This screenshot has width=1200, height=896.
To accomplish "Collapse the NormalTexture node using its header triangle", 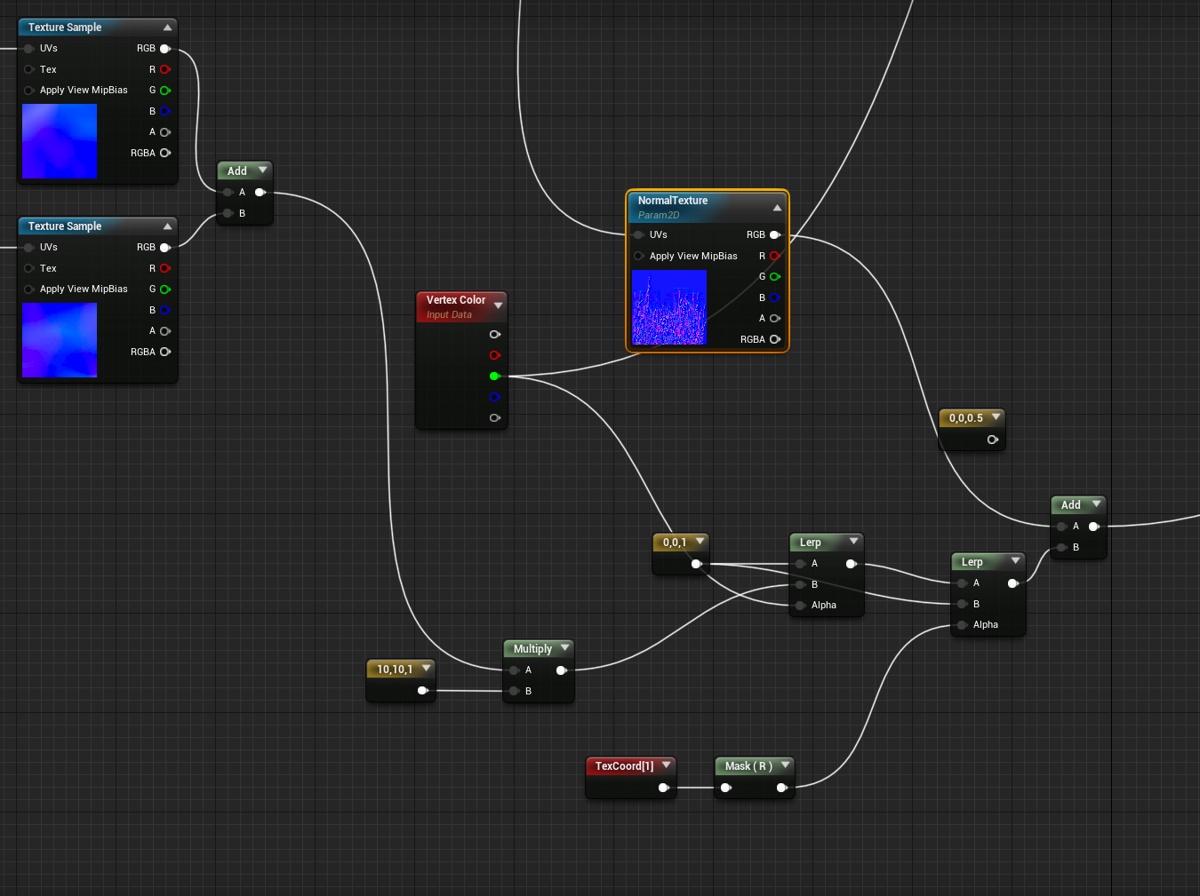I will 776,207.
